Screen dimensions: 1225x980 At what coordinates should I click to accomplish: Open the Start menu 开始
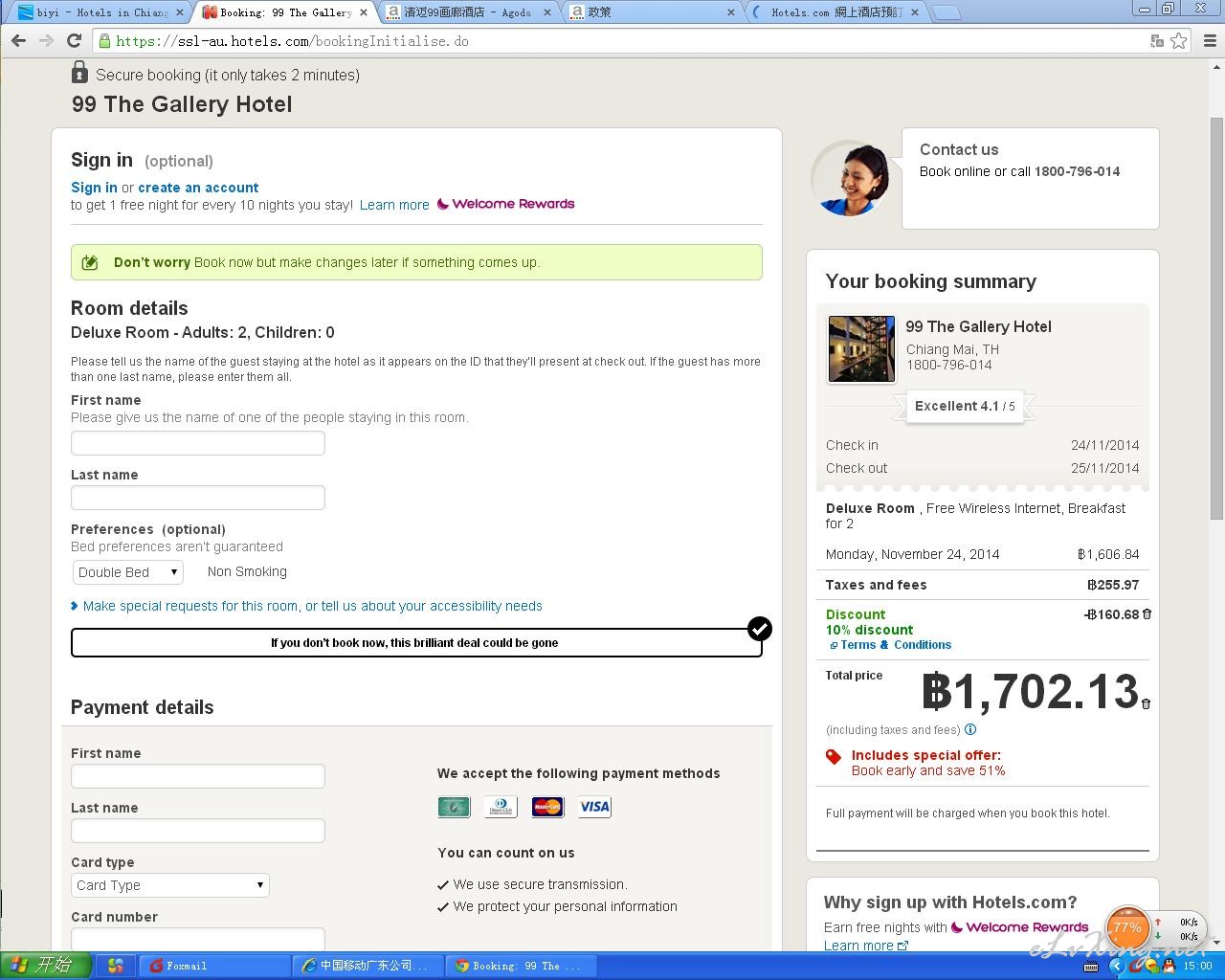point(46,966)
